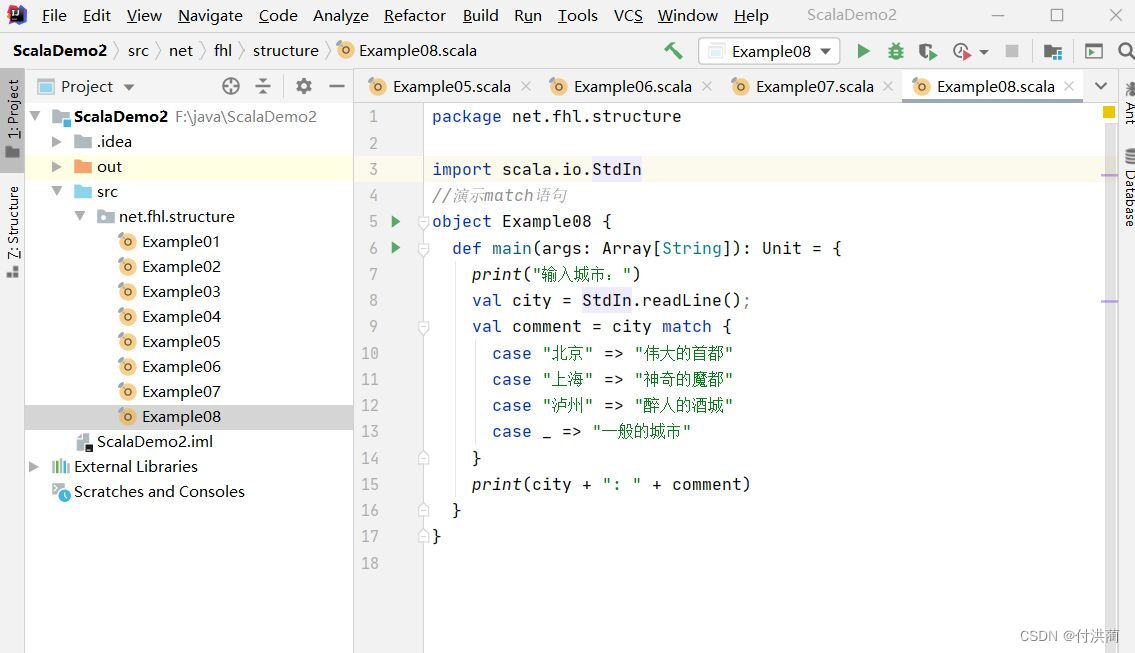
Task: Select Example04 in the project tree
Action: [x=181, y=316]
